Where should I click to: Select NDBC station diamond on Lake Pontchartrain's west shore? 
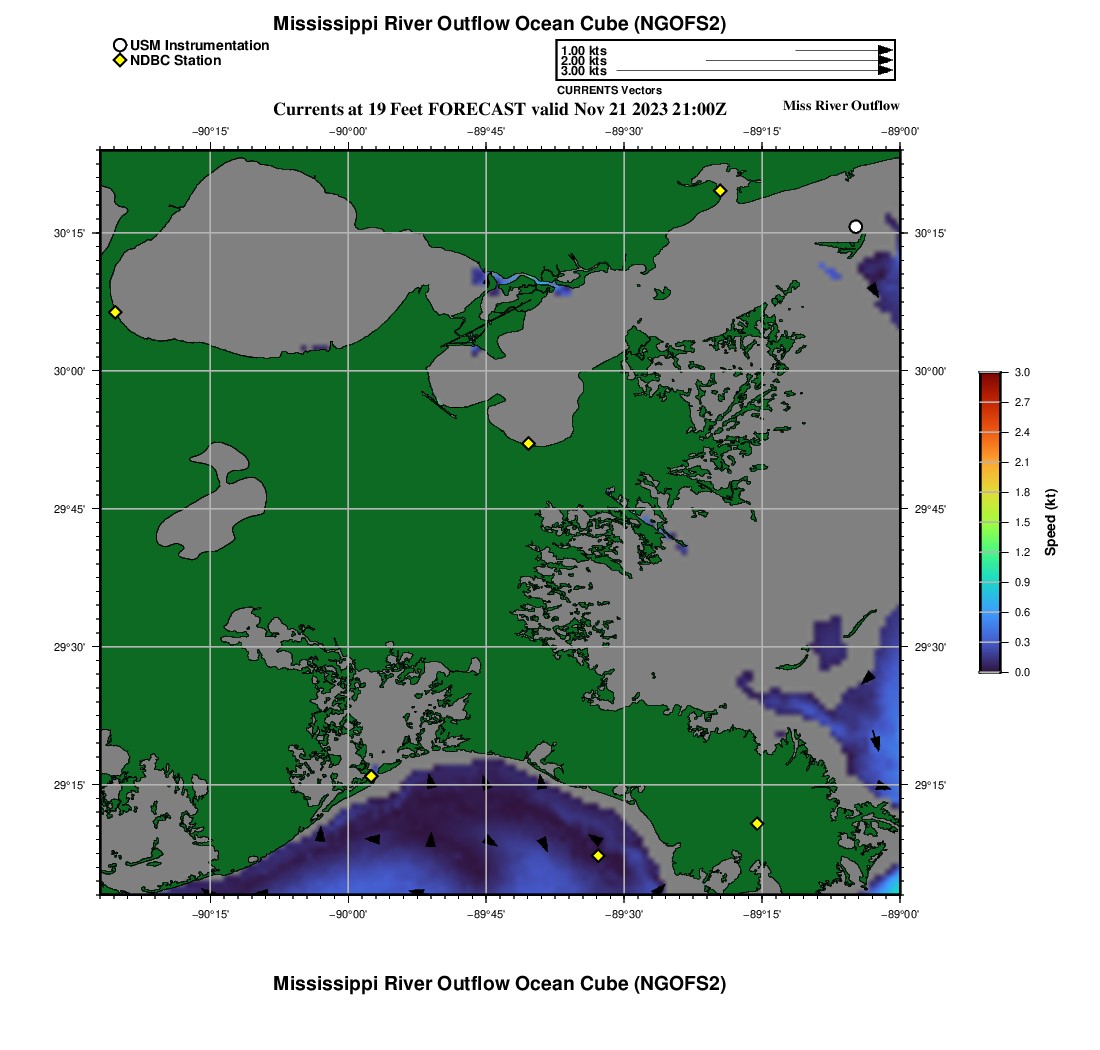coord(115,312)
